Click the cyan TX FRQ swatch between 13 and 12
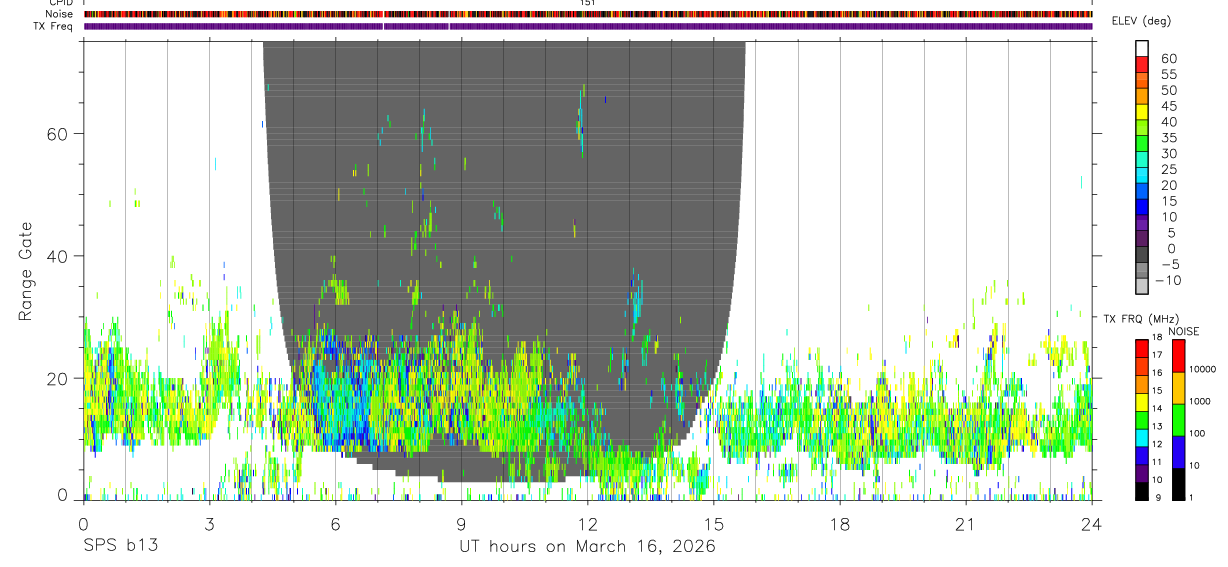1228x567 pixels. click(1142, 436)
